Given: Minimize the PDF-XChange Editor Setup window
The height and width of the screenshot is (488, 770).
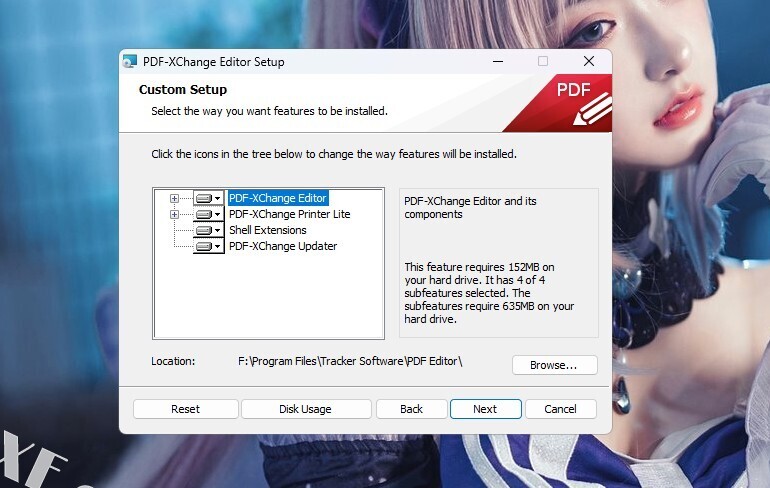Looking at the screenshot, I should pyautogui.click(x=498, y=61).
